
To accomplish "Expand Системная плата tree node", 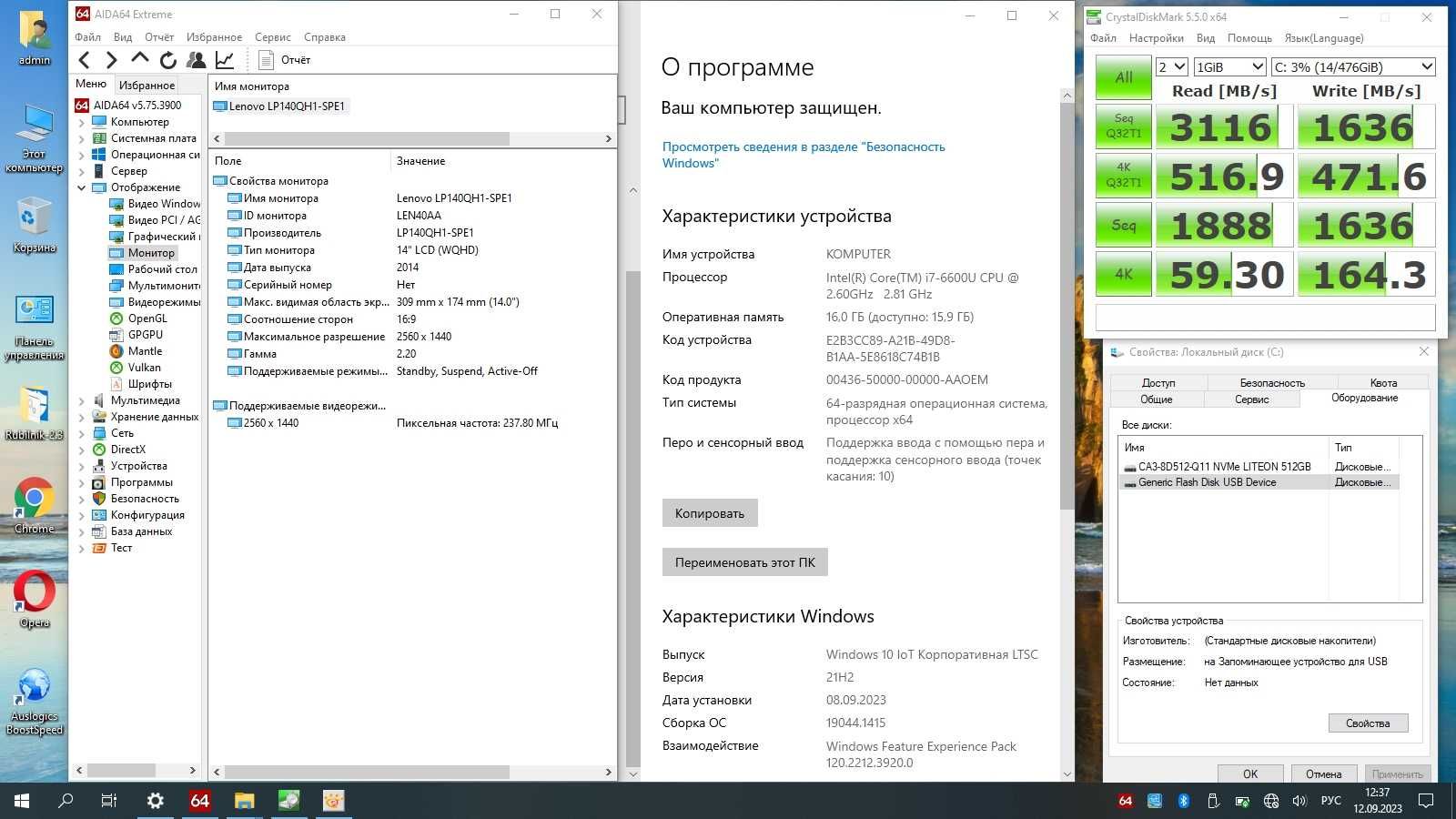I will point(81,138).
